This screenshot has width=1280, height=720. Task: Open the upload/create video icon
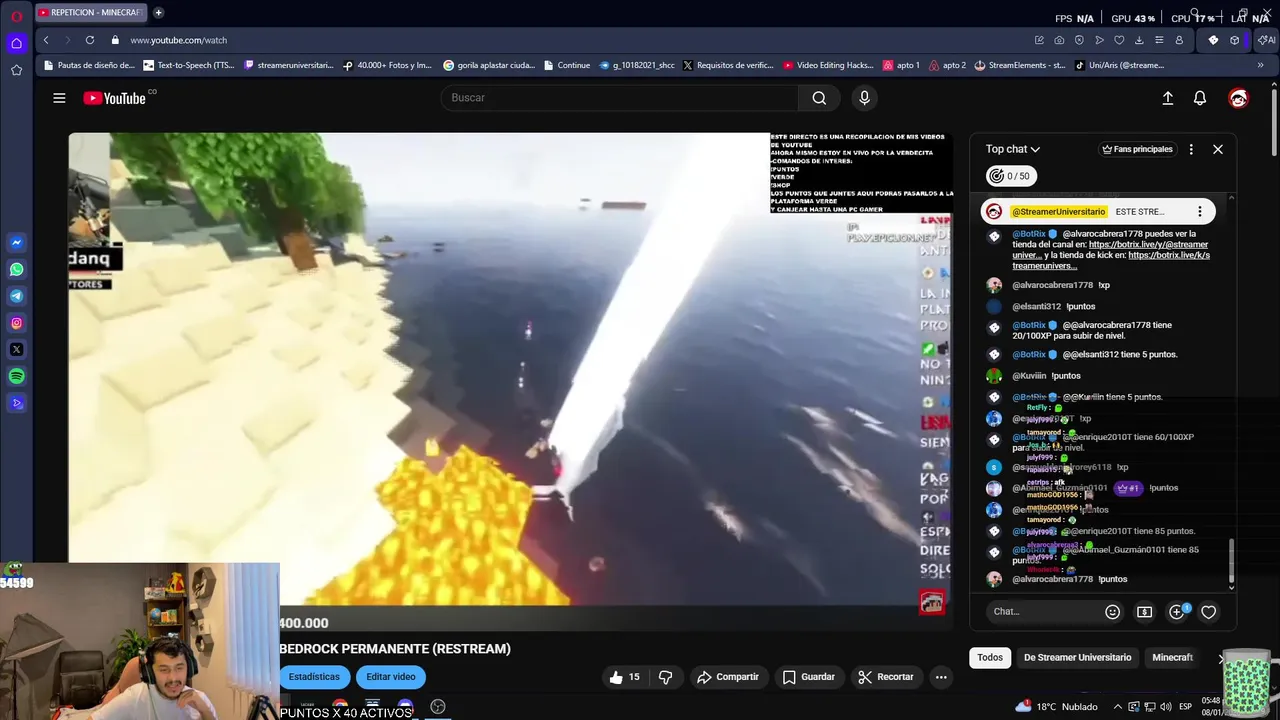point(1167,98)
